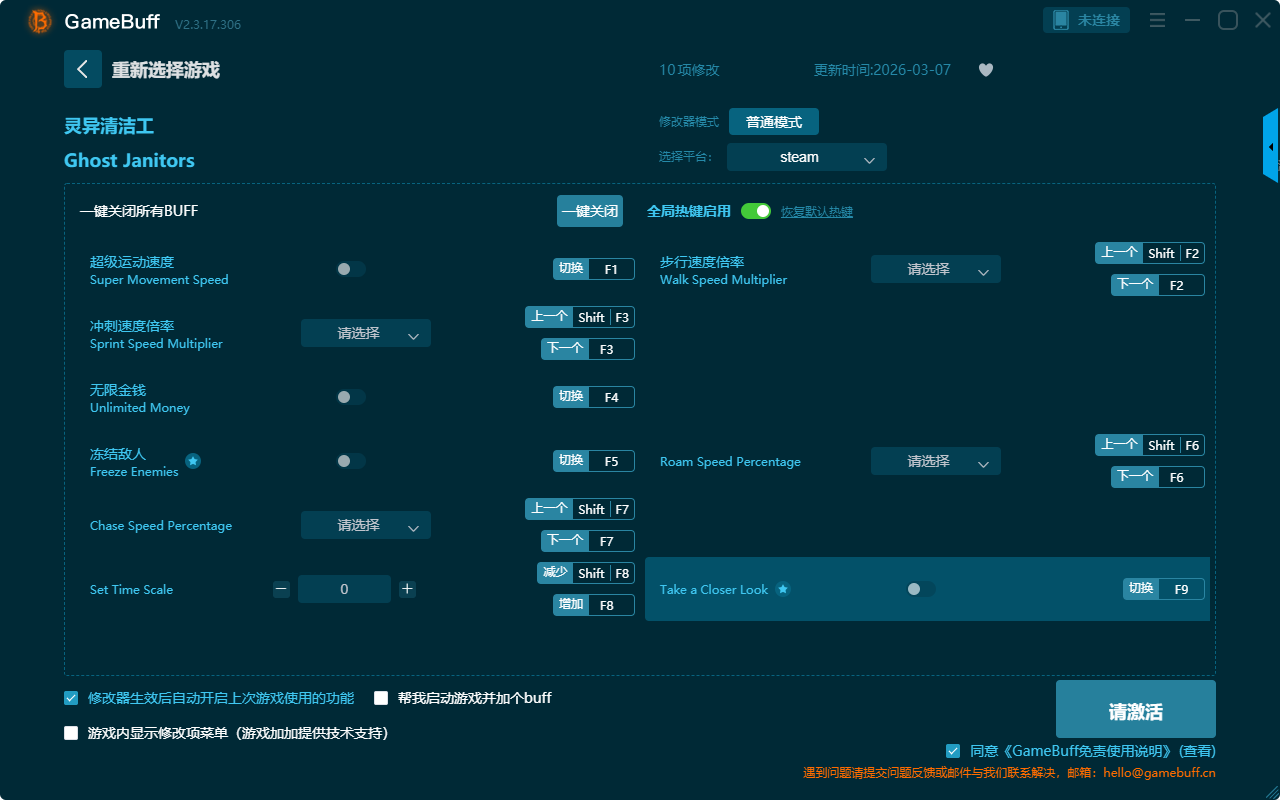Enable the Unlimited Money toggle

pyautogui.click(x=350, y=397)
